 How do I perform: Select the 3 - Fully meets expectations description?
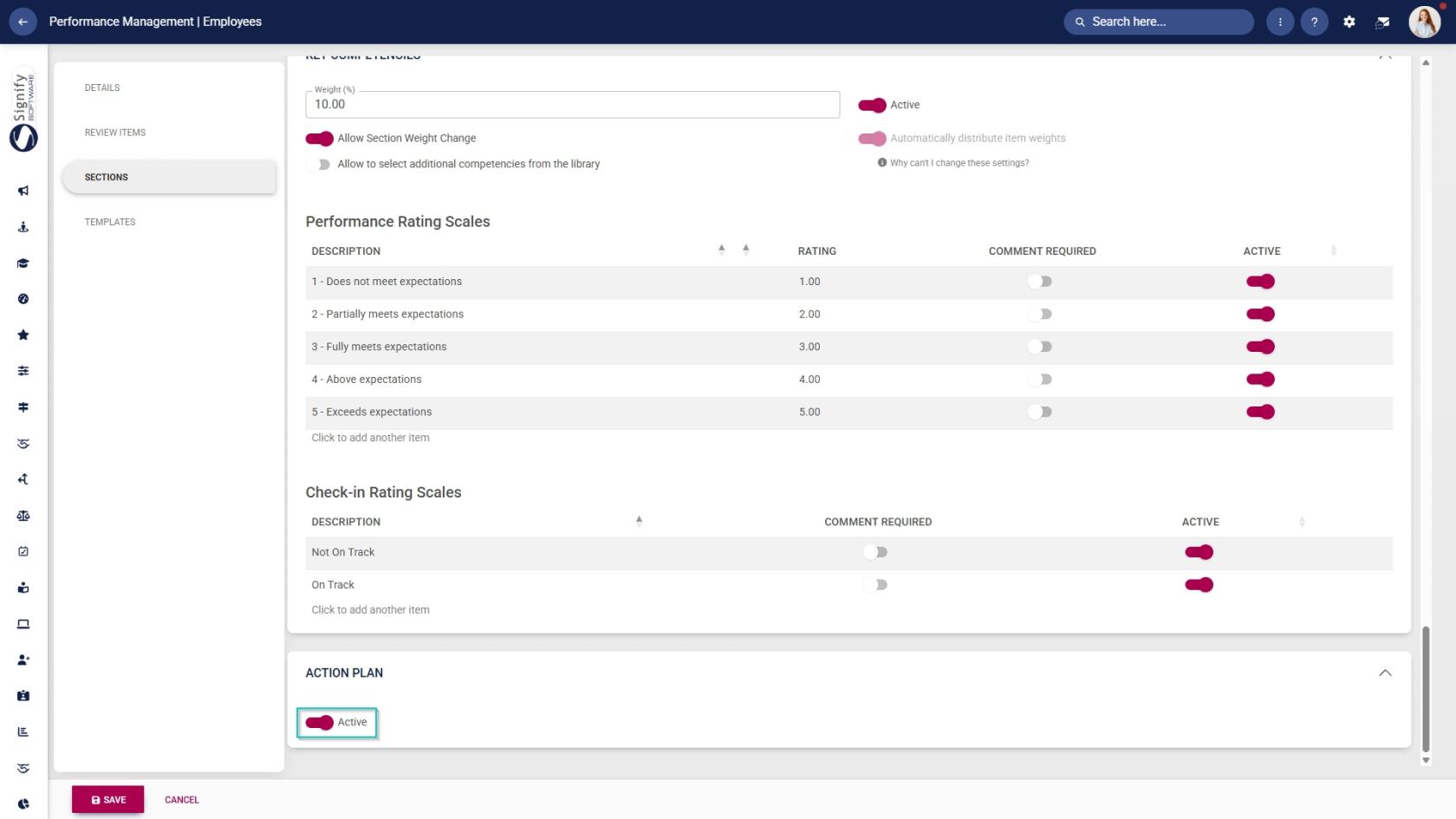click(x=379, y=347)
